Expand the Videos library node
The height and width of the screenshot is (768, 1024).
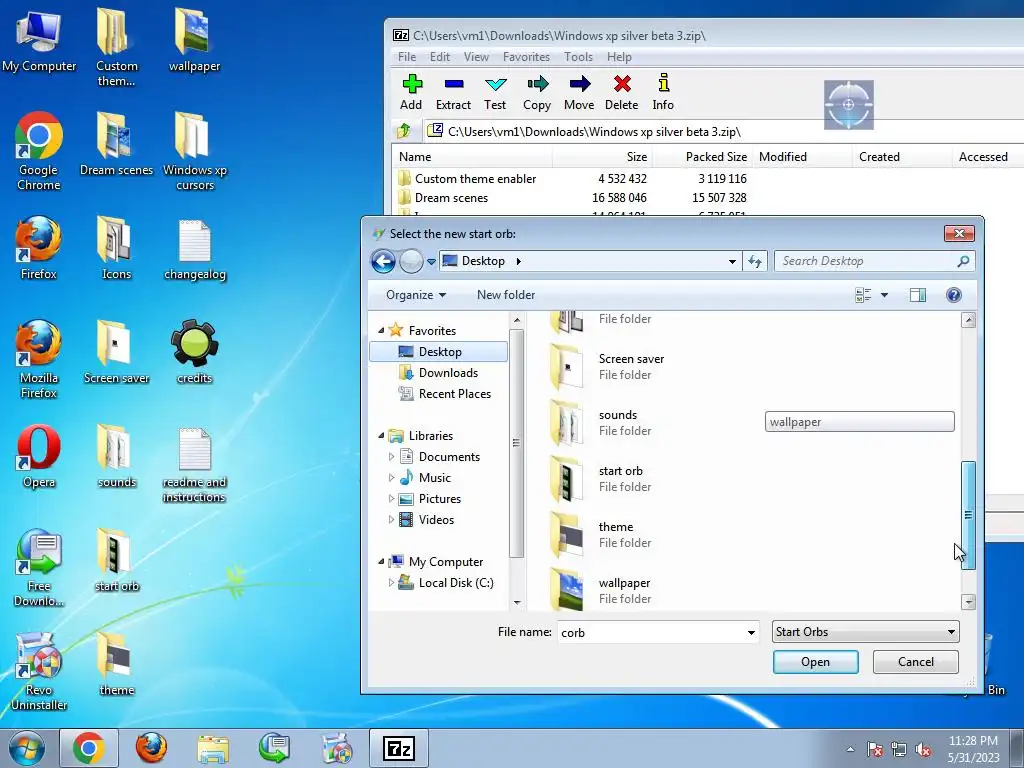(391, 520)
